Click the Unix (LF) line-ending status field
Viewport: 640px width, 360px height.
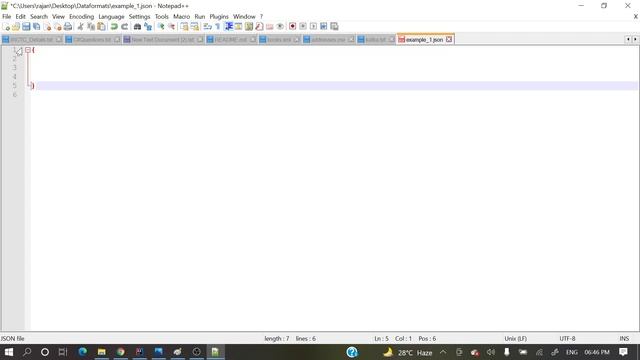pos(516,338)
